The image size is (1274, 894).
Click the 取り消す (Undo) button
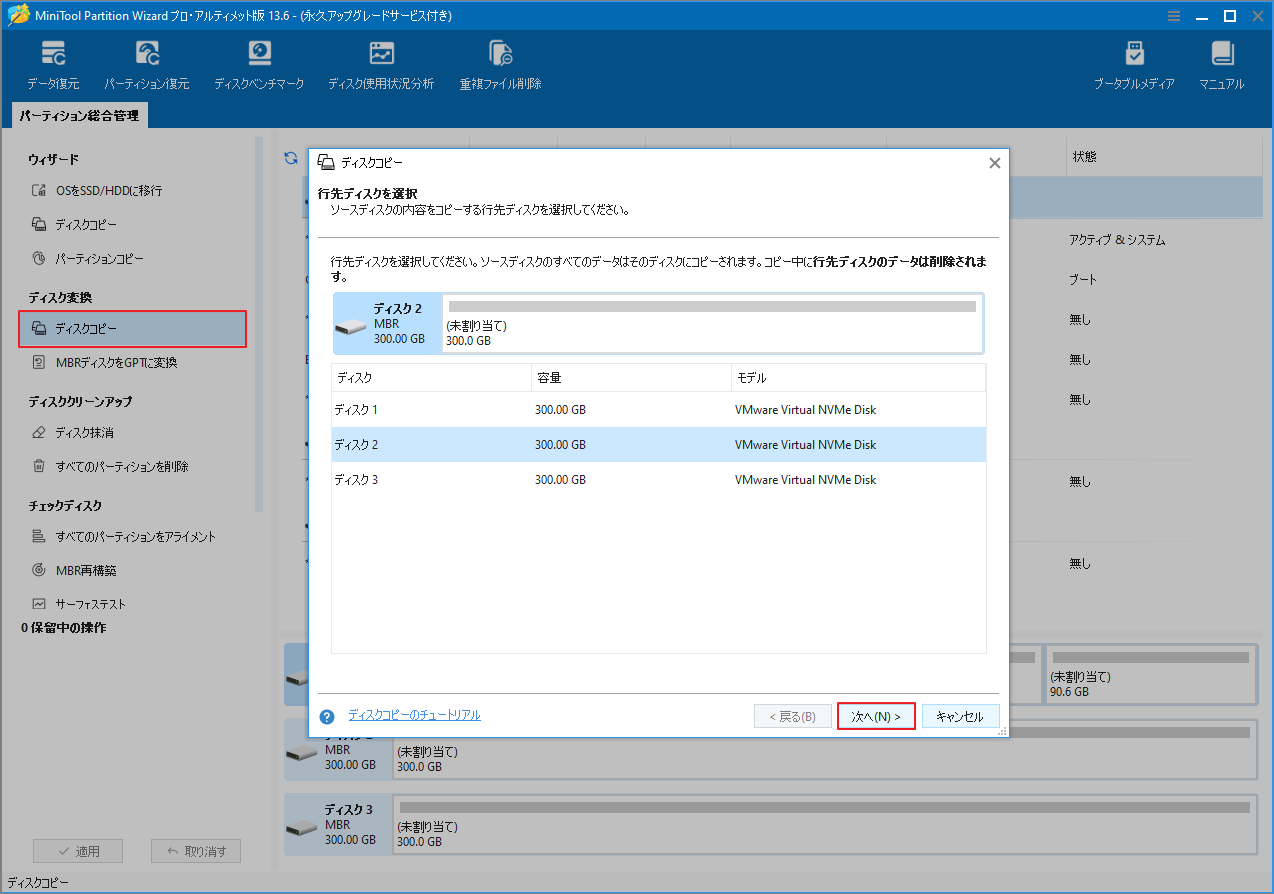[196, 850]
